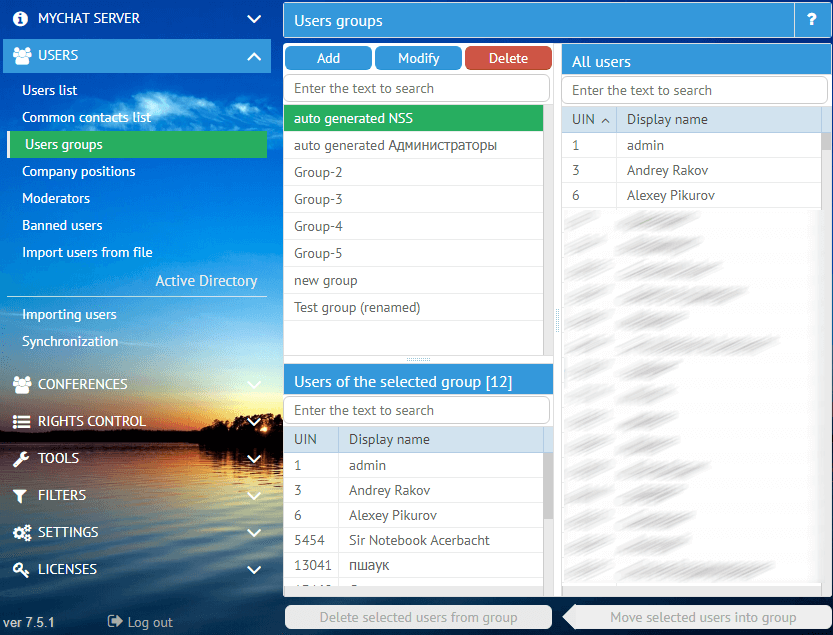833x635 pixels.
Task: Click the Rights Control list icon
Action: pos(22,421)
